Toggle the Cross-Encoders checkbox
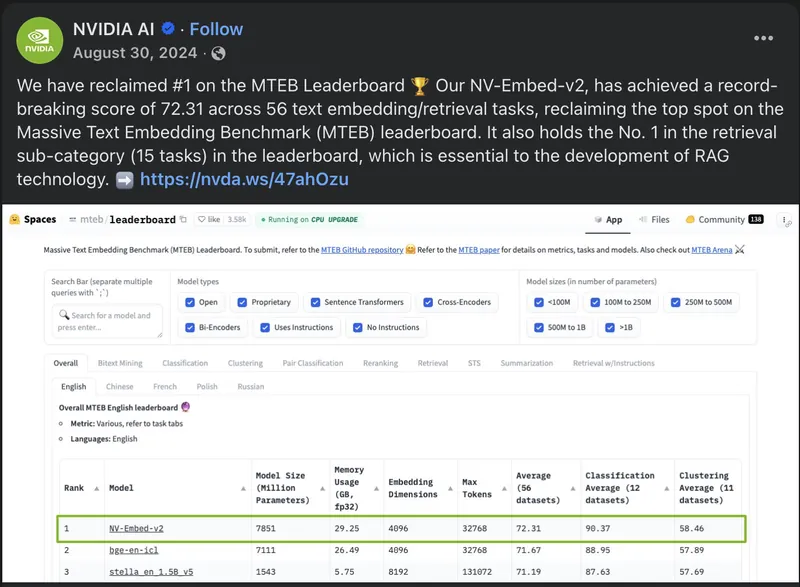800x587 pixels. (428, 302)
